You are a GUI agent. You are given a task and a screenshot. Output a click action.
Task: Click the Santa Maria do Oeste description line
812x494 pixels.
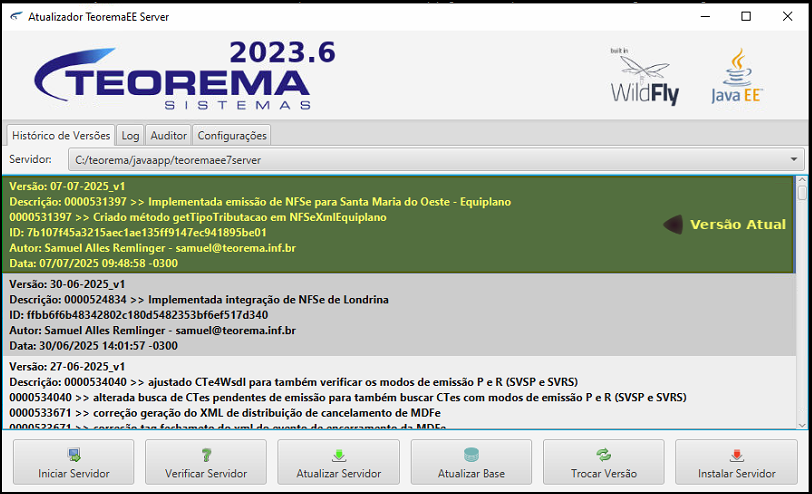pyautogui.click(x=260, y=202)
